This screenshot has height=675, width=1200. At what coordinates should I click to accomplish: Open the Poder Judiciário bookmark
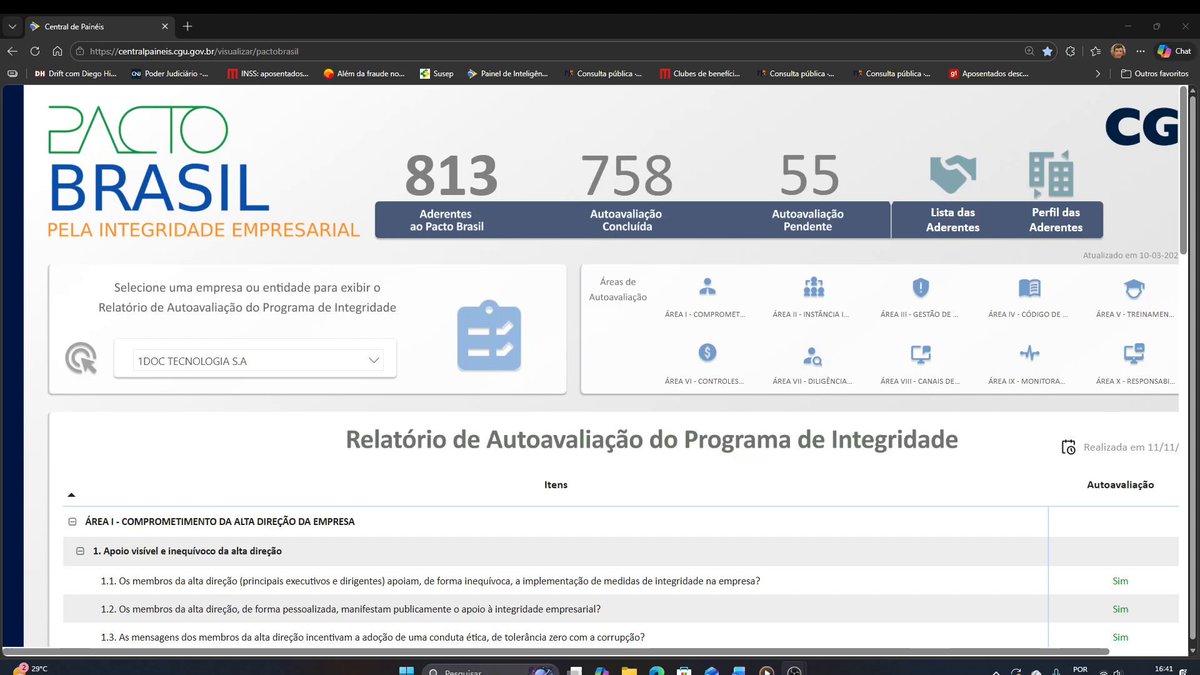pos(169,73)
